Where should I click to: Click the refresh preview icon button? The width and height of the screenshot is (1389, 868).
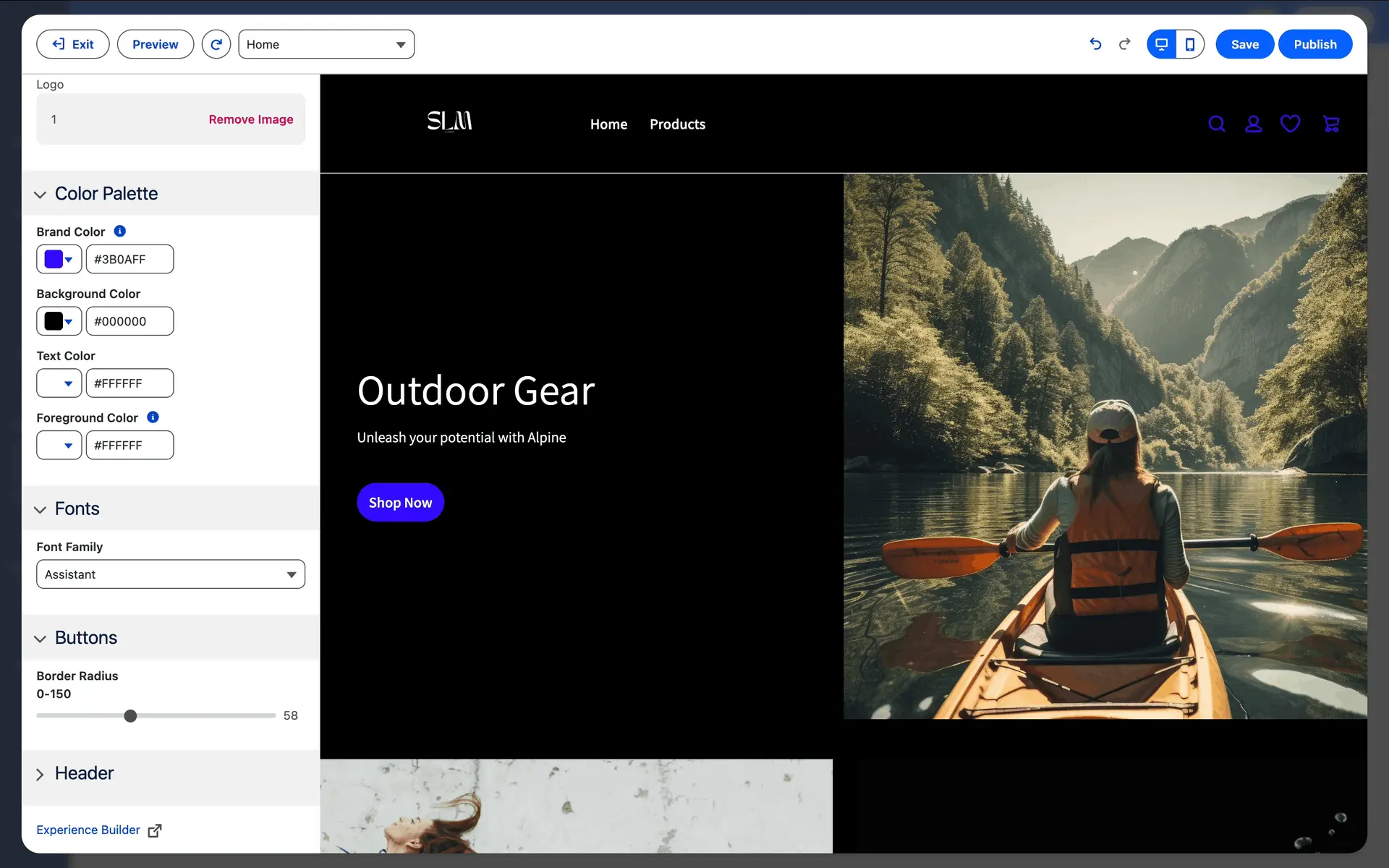pyautogui.click(x=216, y=44)
